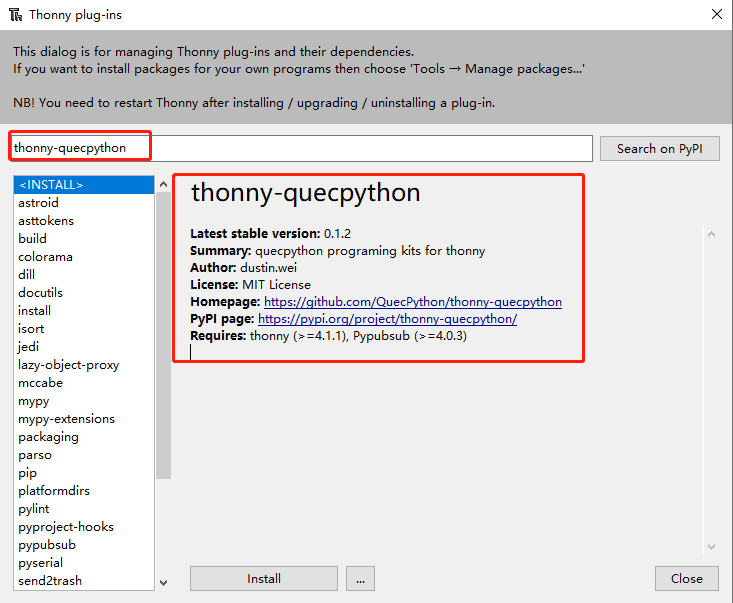The image size is (733, 603).
Task: Click info panel scroll down arrow
Action: [711, 547]
